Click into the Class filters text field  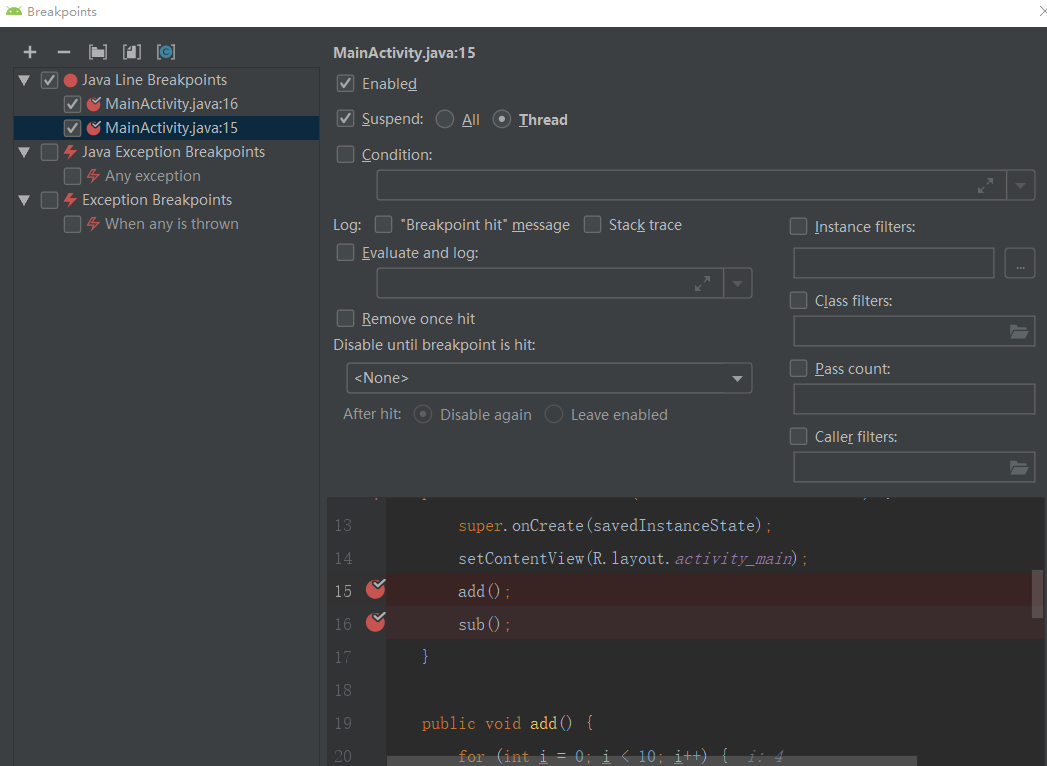tap(914, 331)
